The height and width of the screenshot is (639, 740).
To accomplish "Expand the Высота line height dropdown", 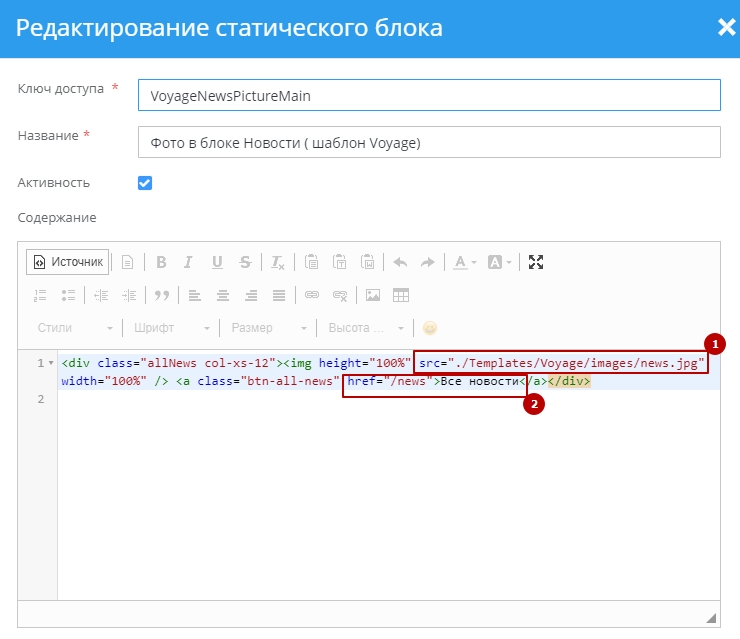I will click(365, 328).
